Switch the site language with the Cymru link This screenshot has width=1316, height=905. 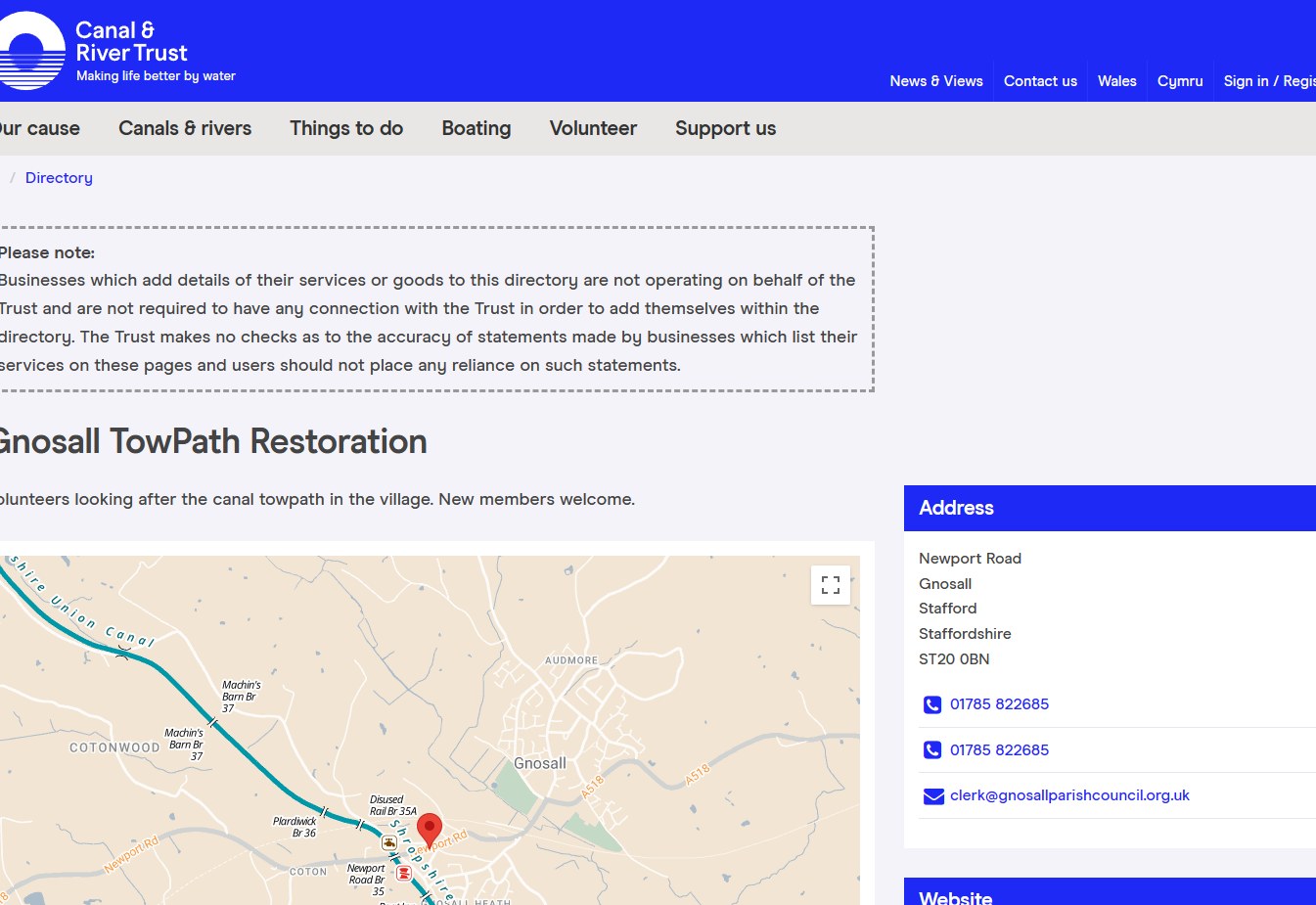[x=1180, y=81]
